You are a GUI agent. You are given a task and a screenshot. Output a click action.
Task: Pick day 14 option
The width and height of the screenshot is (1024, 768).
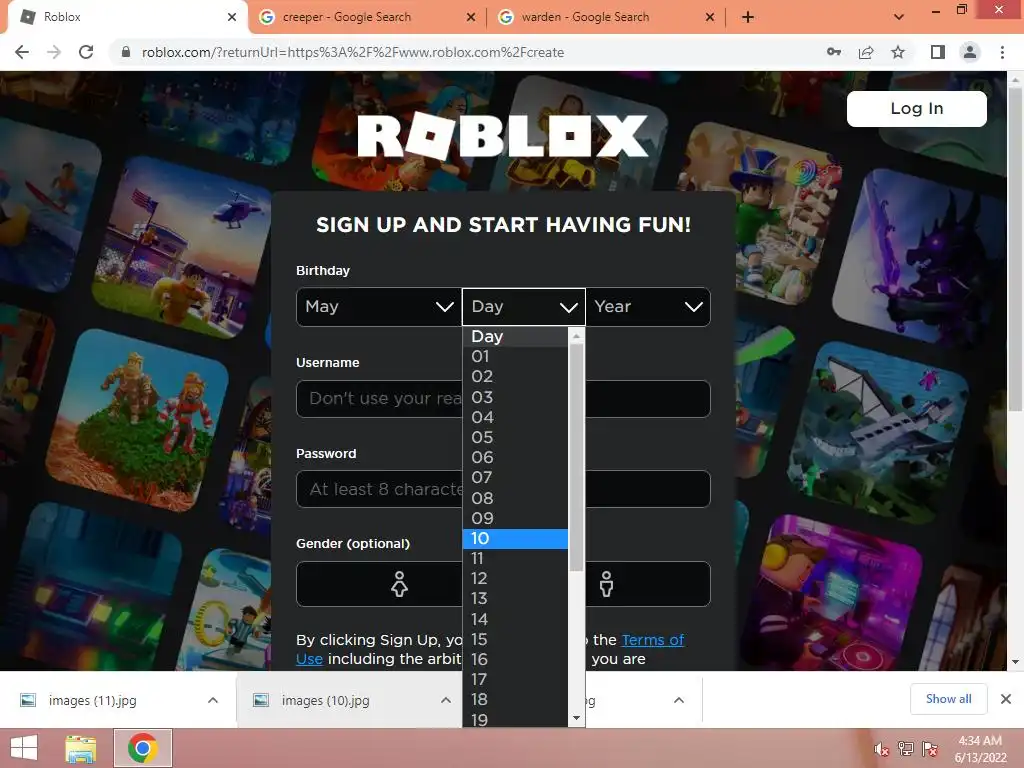point(515,619)
